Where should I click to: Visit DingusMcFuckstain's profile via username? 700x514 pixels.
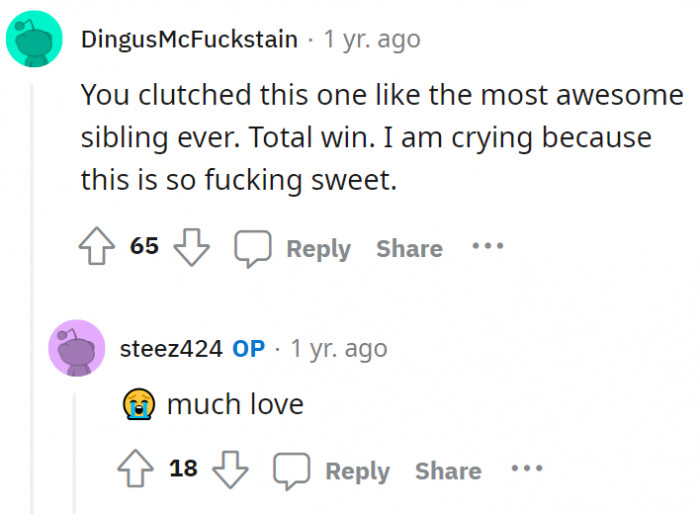pos(189,40)
